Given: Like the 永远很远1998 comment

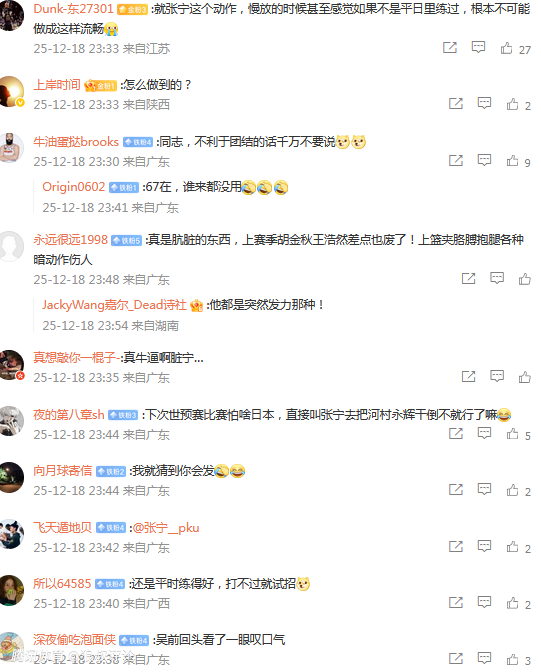Looking at the screenshot, I should 525,279.
